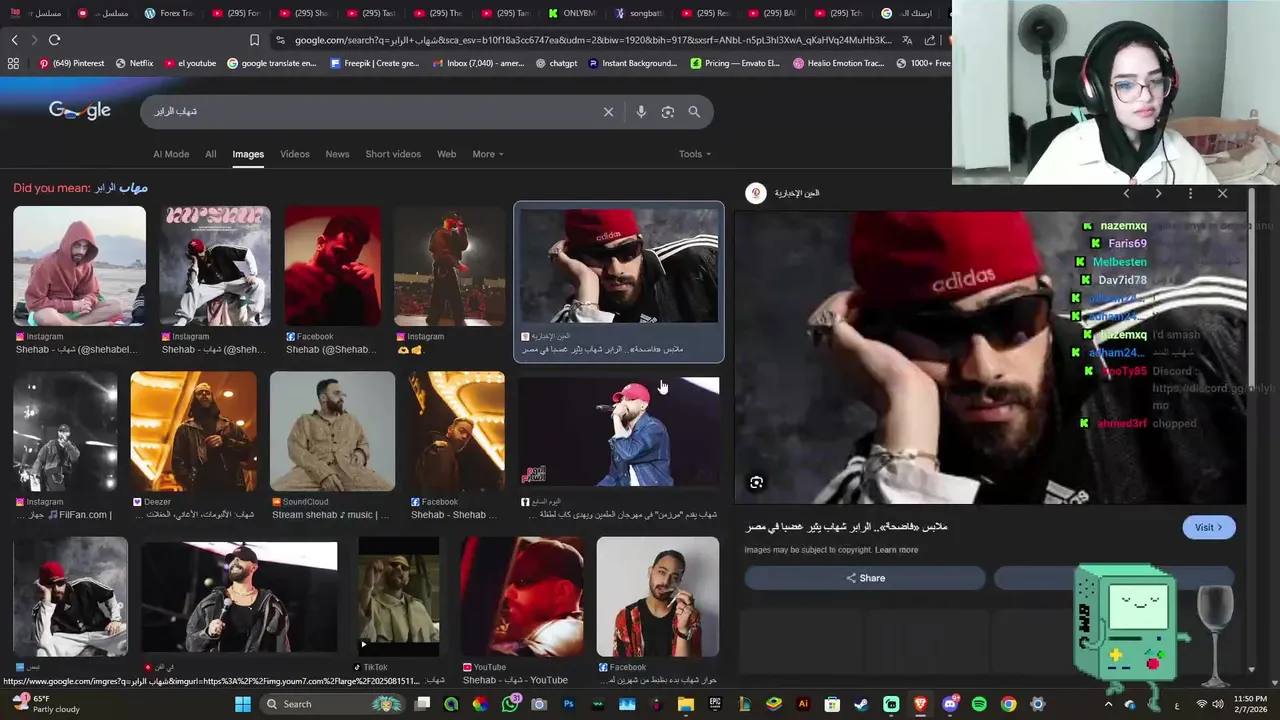Open File Explorer from the taskbar
1280x720 pixels.
(686, 704)
